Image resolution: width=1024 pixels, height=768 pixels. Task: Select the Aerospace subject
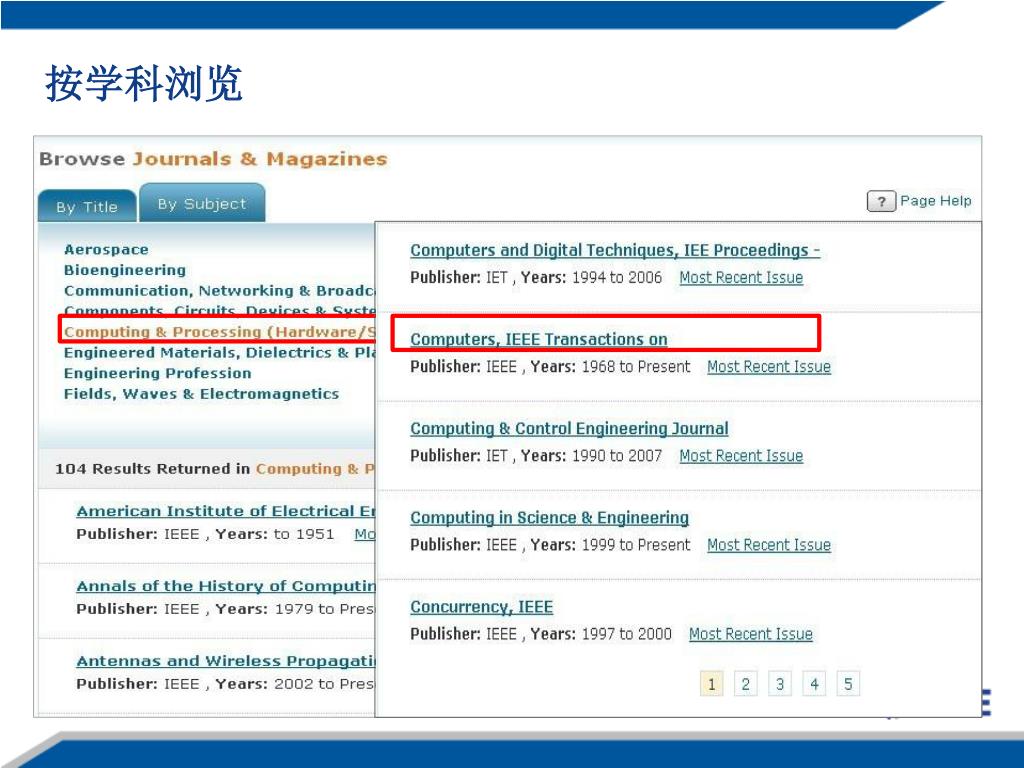pos(106,249)
